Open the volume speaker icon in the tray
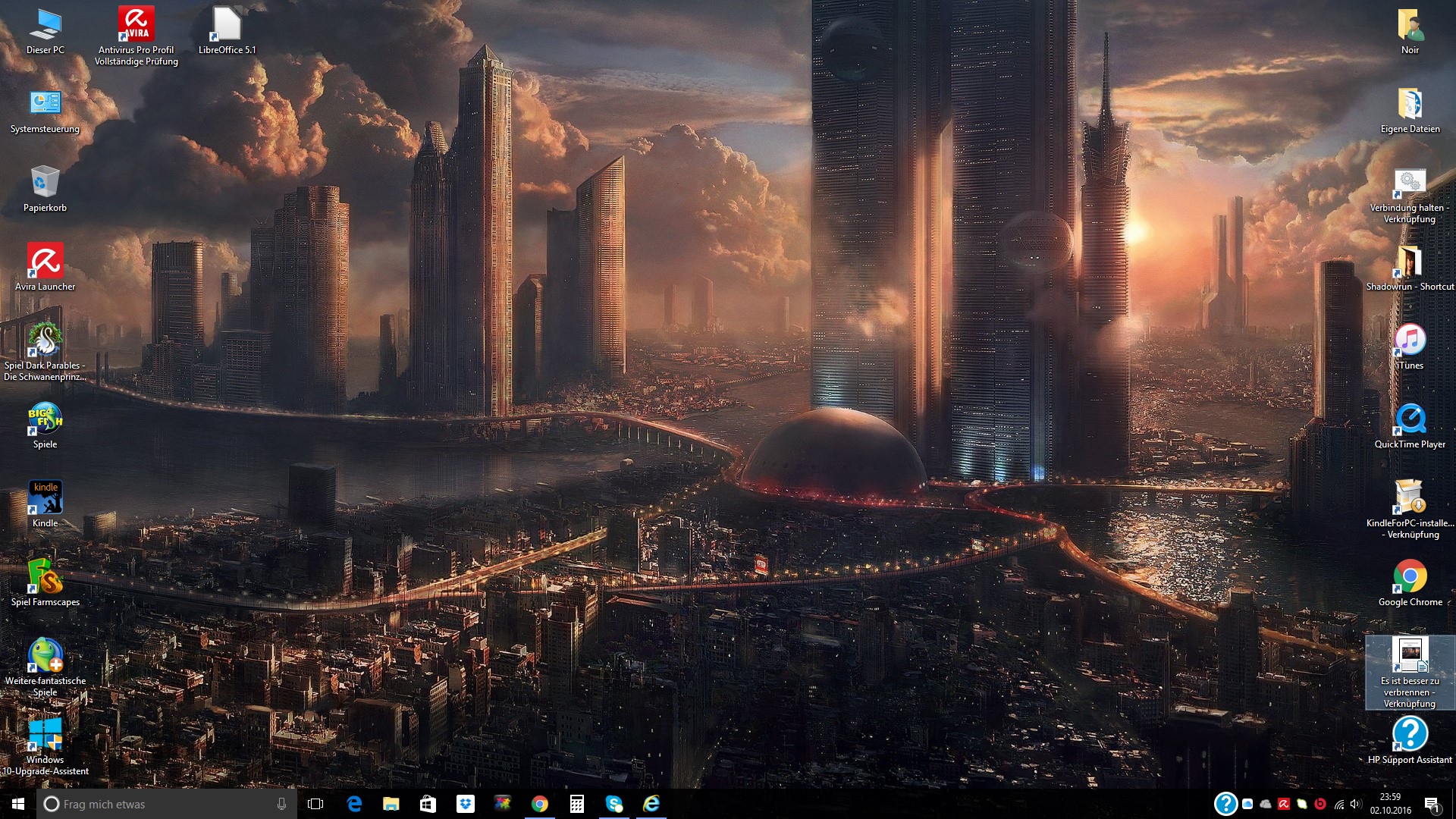The width and height of the screenshot is (1456, 819). click(1356, 804)
